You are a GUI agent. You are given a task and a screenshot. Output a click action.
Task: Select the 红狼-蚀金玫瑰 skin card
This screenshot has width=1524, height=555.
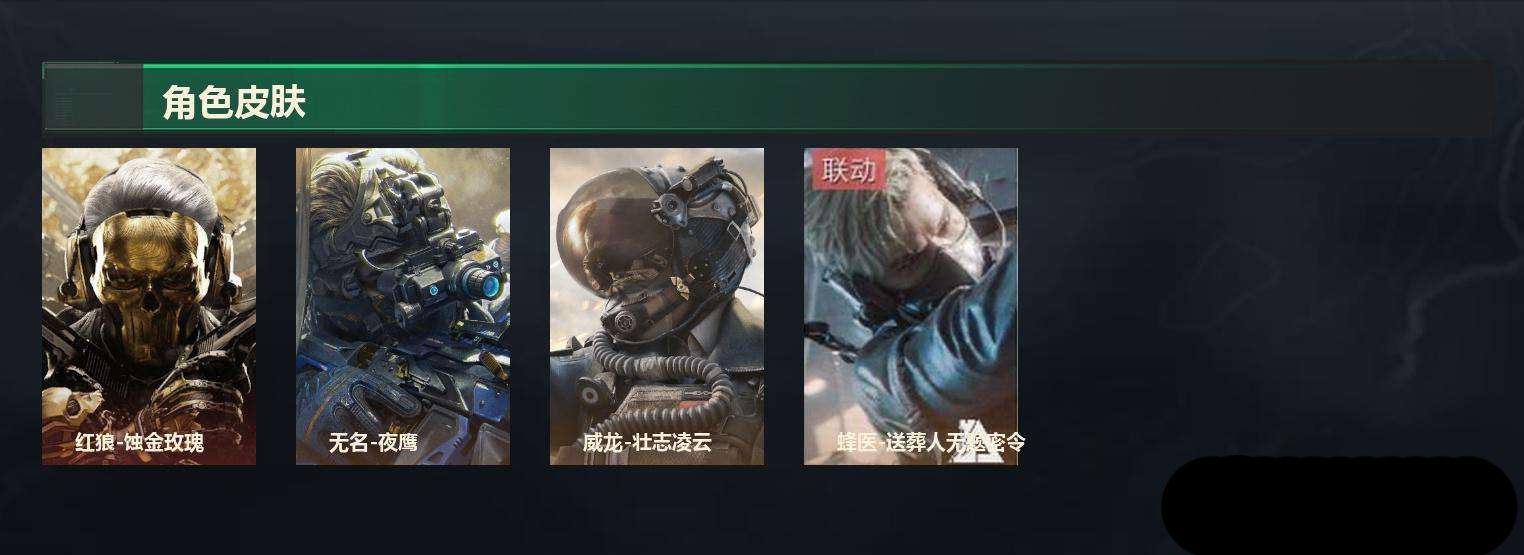(149, 306)
